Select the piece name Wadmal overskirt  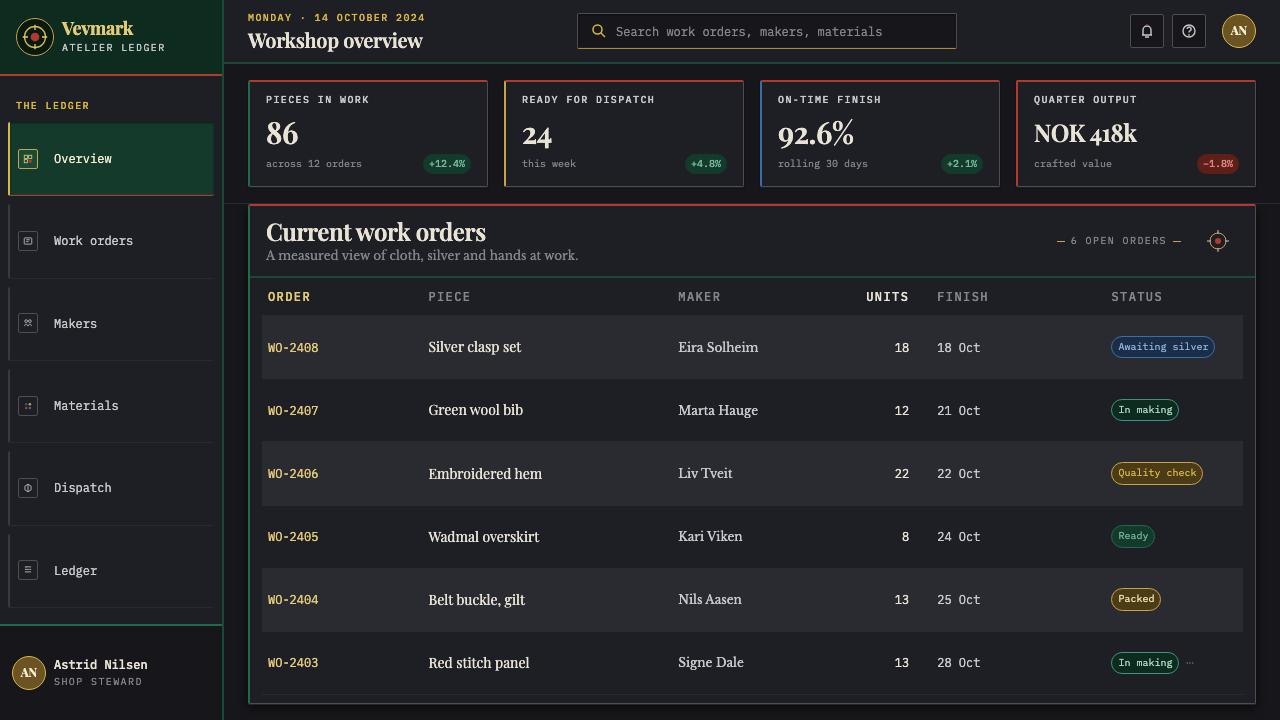pos(484,537)
